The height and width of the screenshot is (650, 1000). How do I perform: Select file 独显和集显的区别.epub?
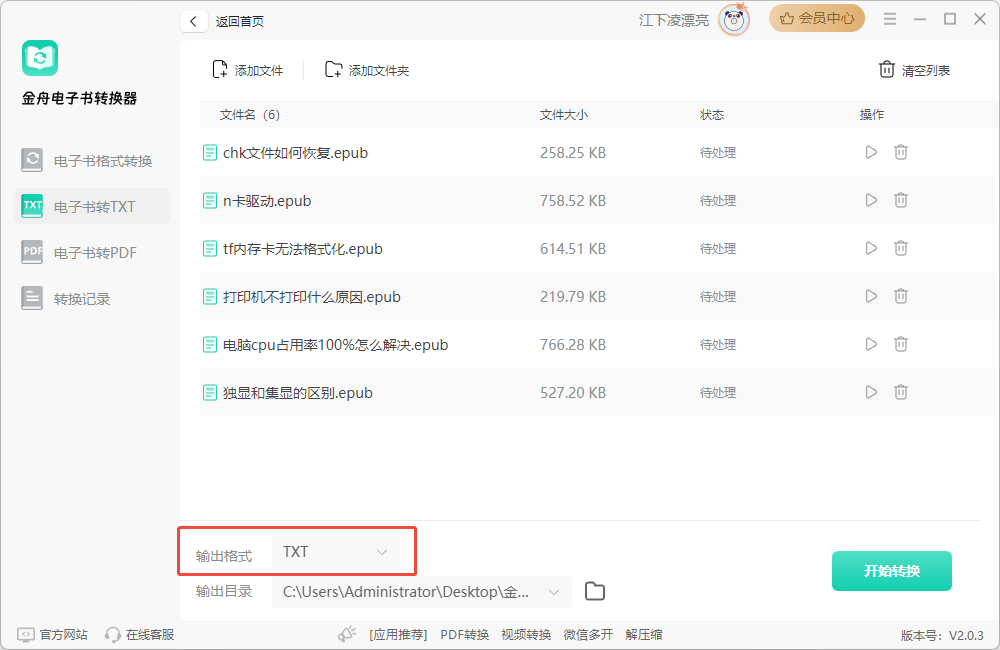298,393
